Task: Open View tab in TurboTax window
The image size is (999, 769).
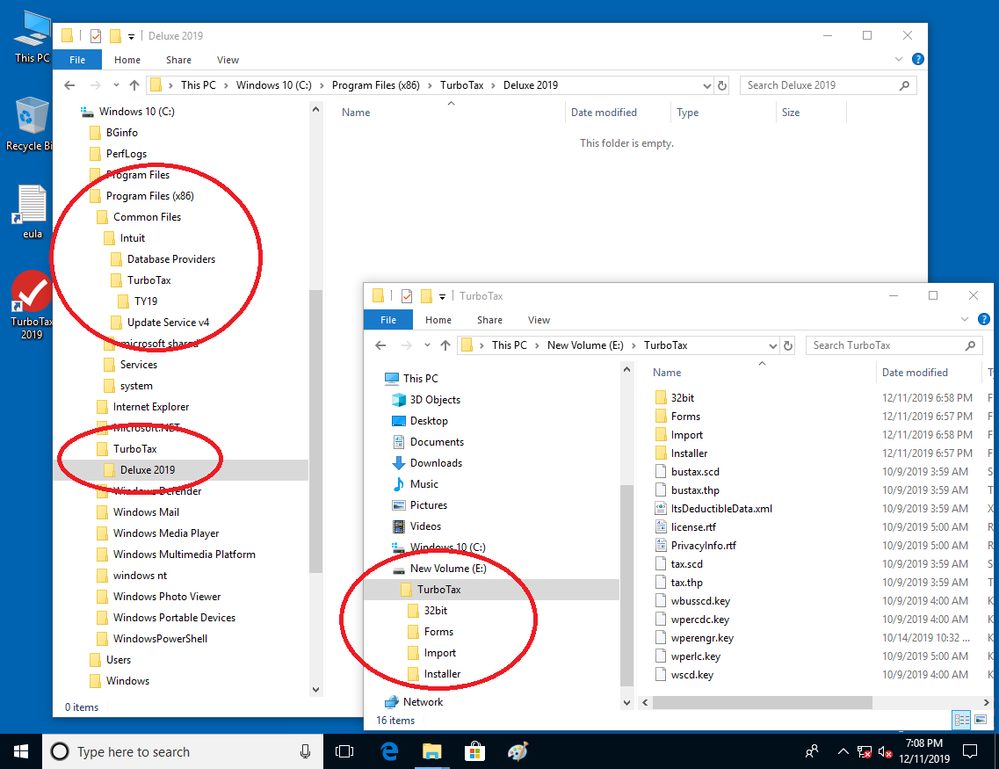Action: 538,320
